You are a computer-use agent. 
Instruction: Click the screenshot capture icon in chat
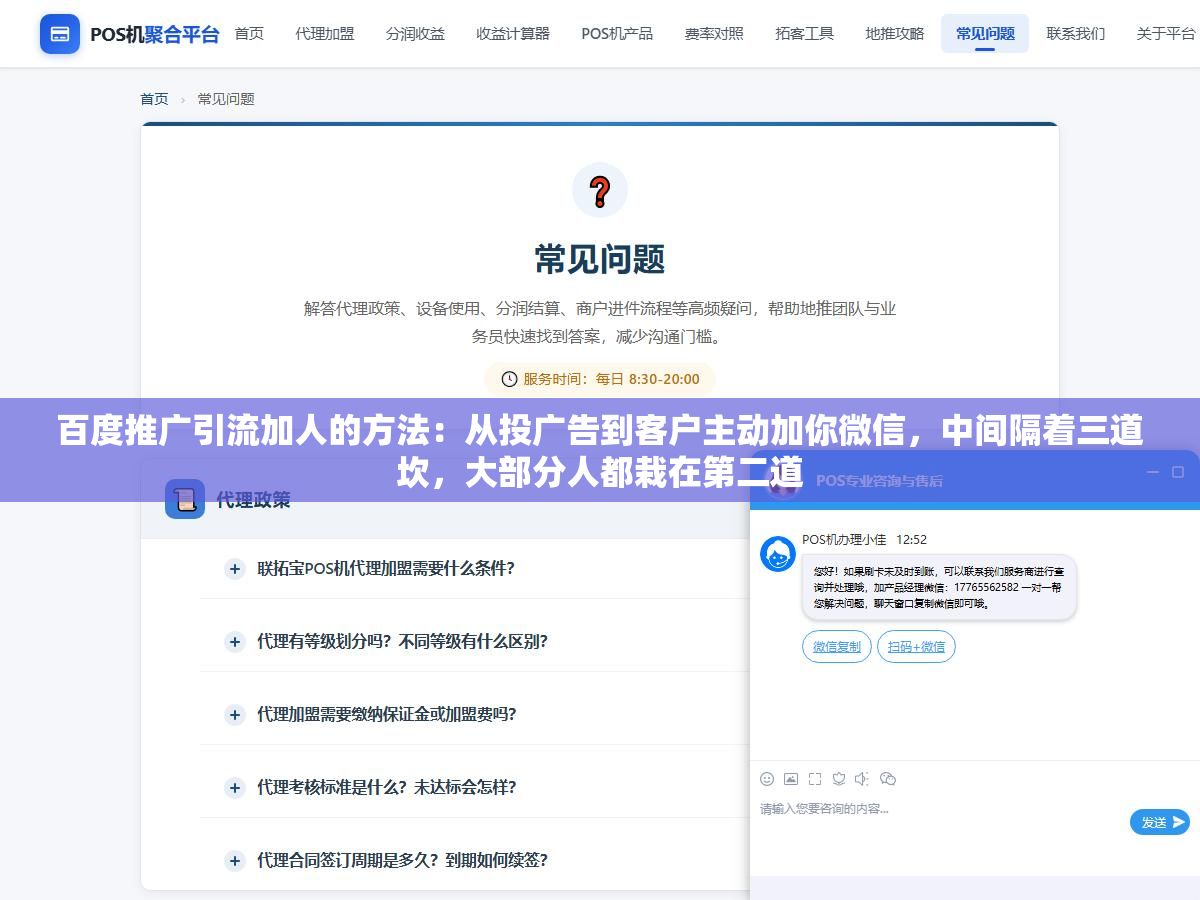pyautogui.click(x=815, y=778)
